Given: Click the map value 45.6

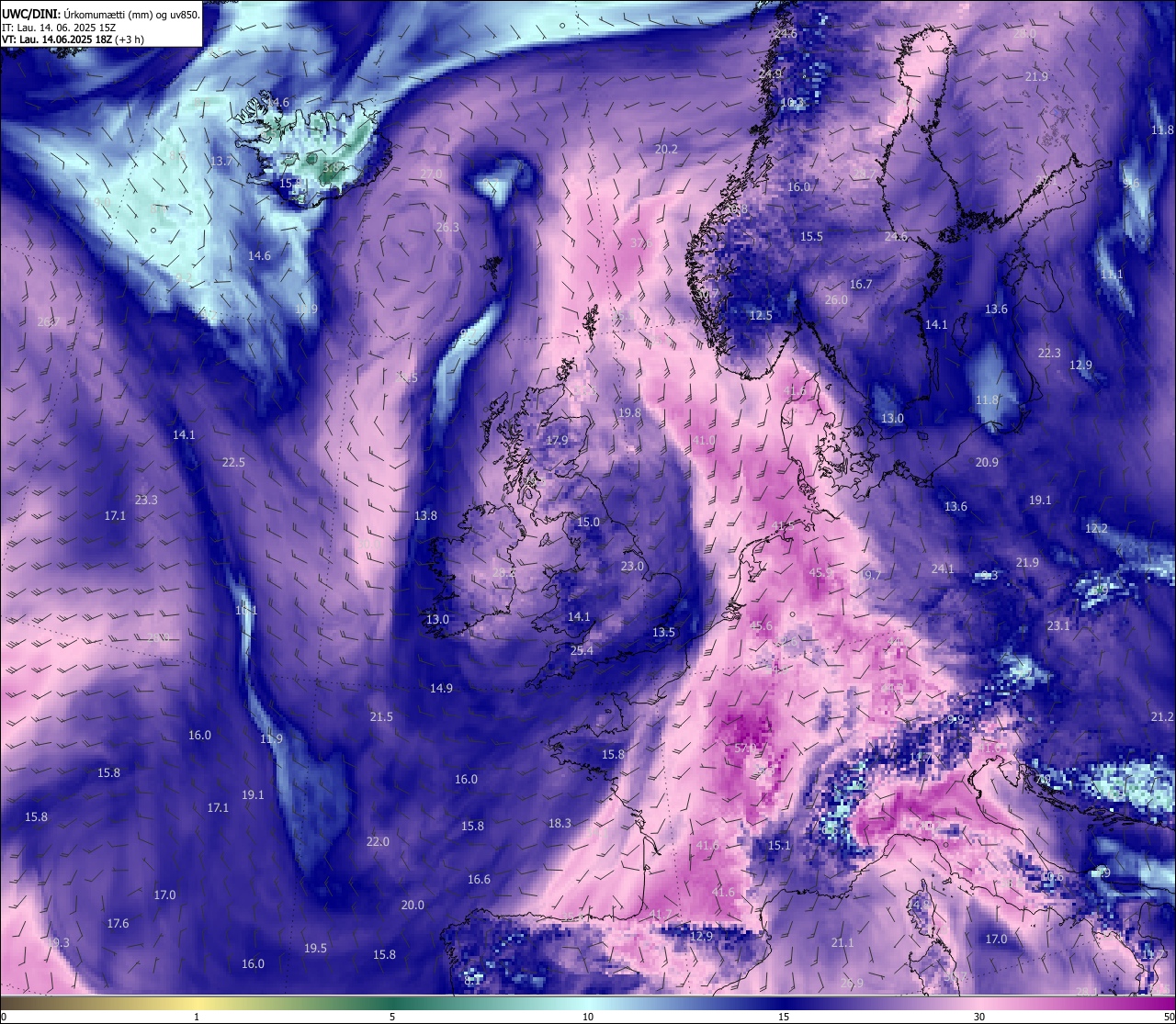Looking at the screenshot, I should point(762,626).
